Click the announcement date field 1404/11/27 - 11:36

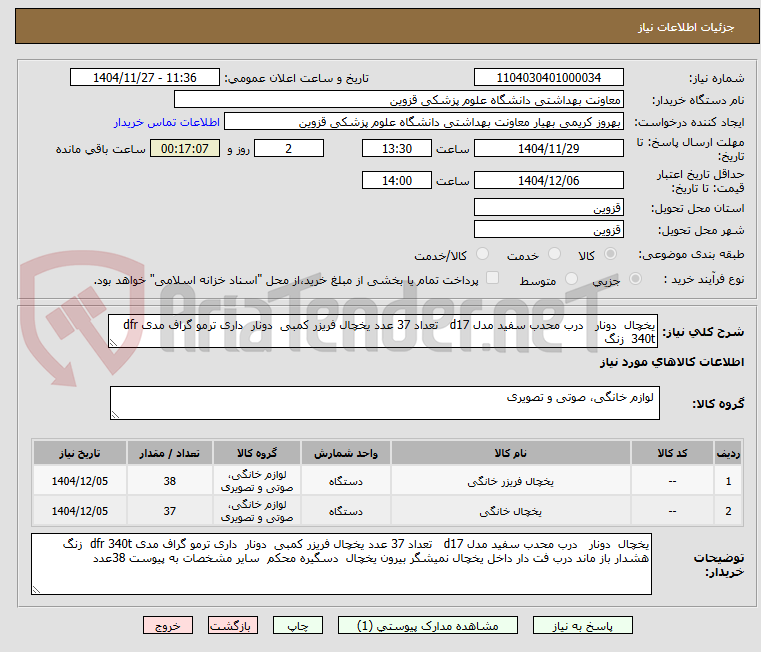click(x=145, y=78)
